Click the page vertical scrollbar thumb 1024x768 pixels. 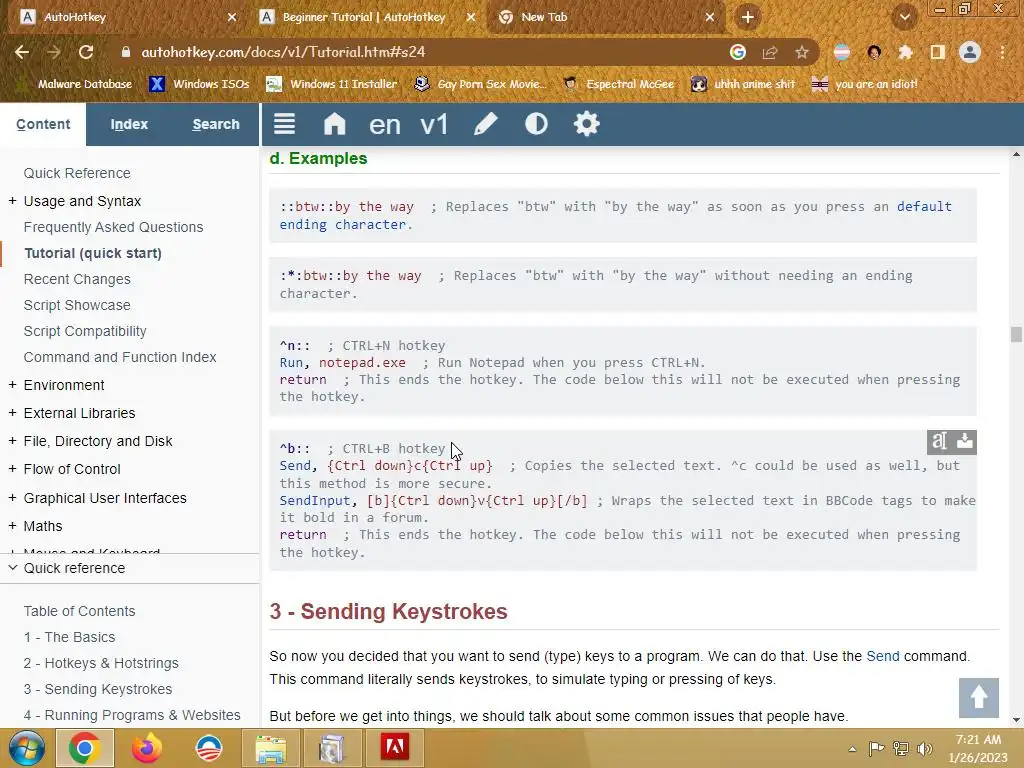click(1016, 334)
